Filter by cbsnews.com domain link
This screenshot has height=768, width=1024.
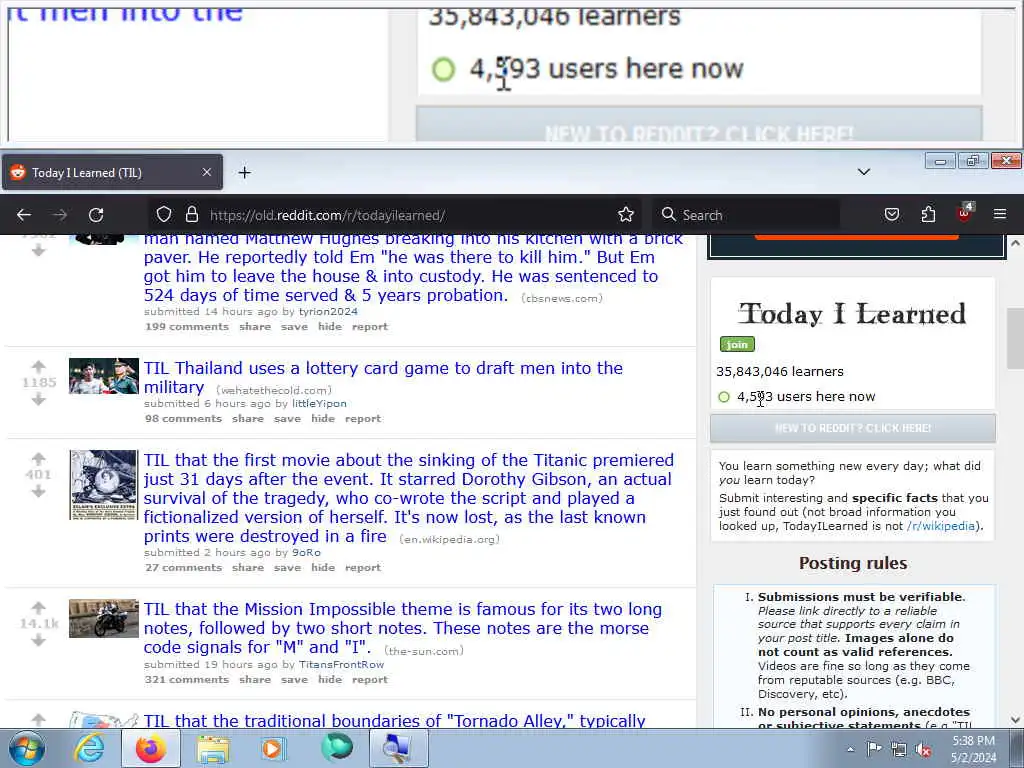tap(562, 298)
